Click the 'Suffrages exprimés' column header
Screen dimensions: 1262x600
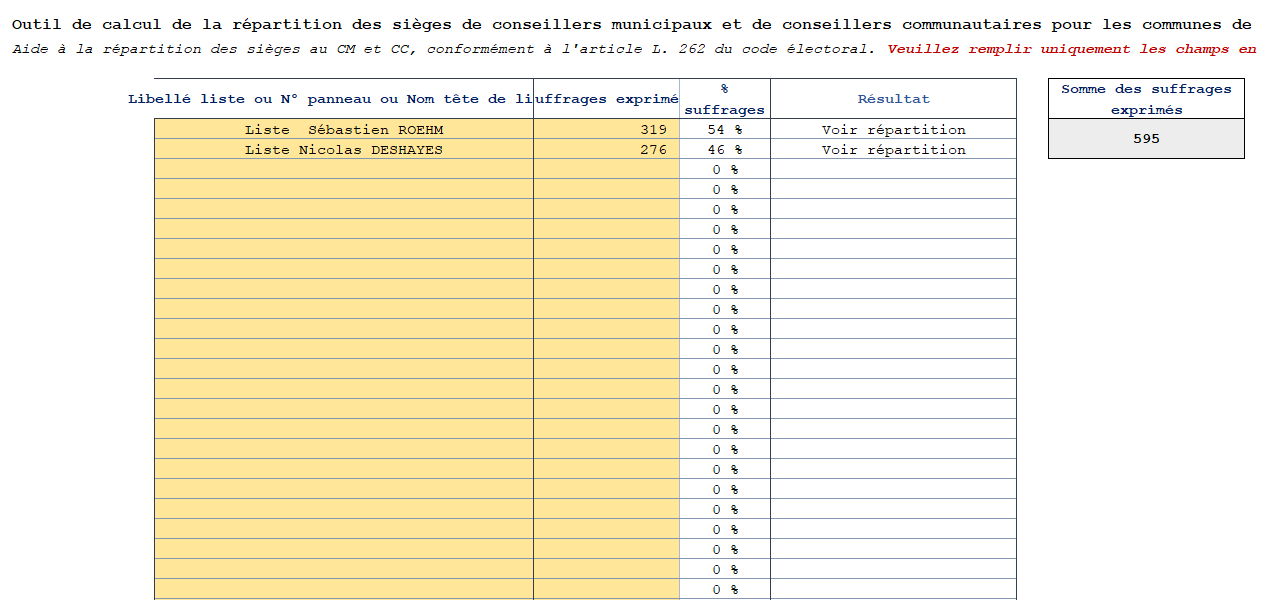(607, 99)
